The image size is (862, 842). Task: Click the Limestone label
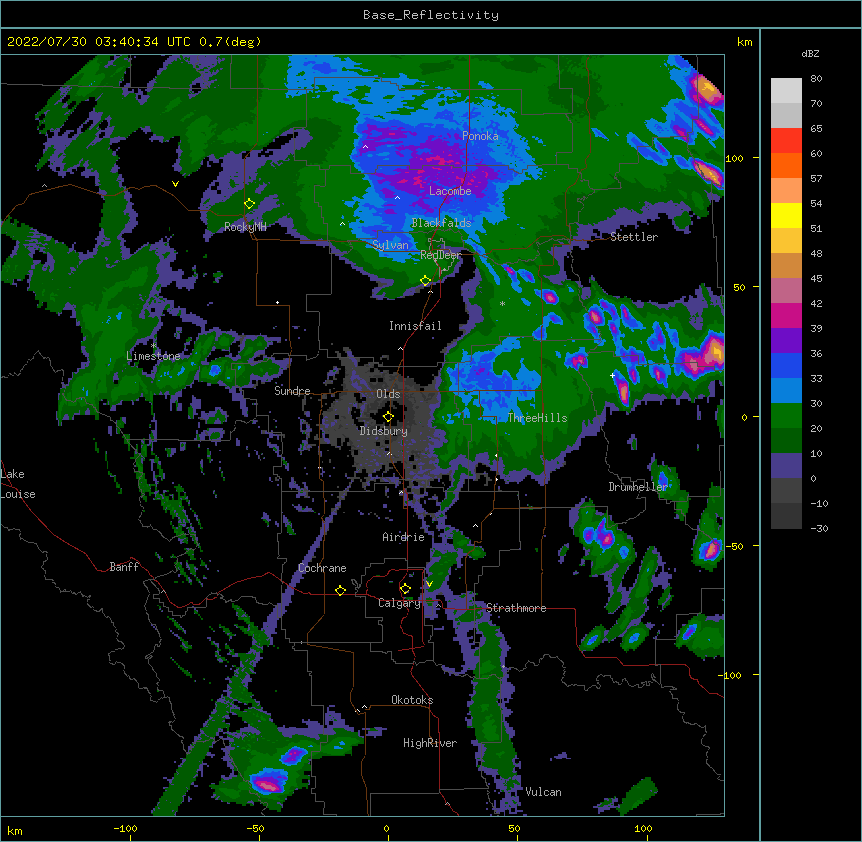[153, 356]
